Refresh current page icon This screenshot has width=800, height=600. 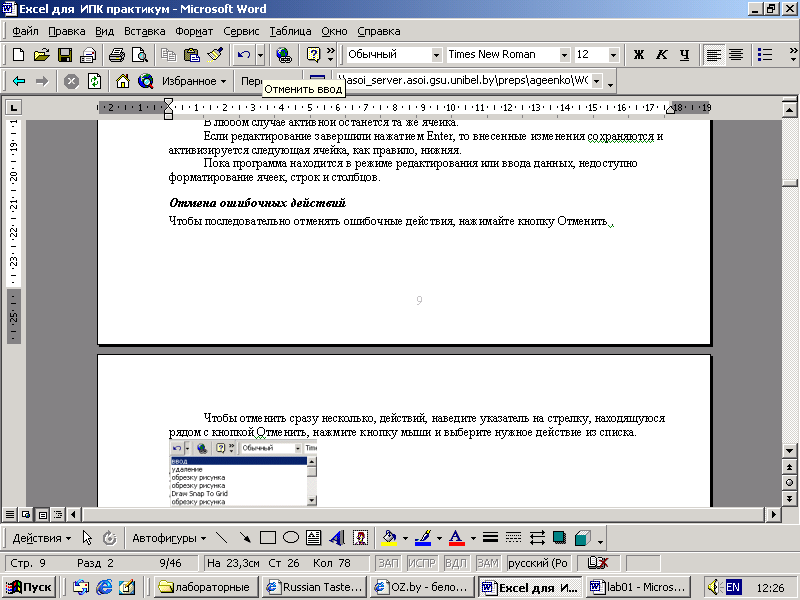pos(94,81)
